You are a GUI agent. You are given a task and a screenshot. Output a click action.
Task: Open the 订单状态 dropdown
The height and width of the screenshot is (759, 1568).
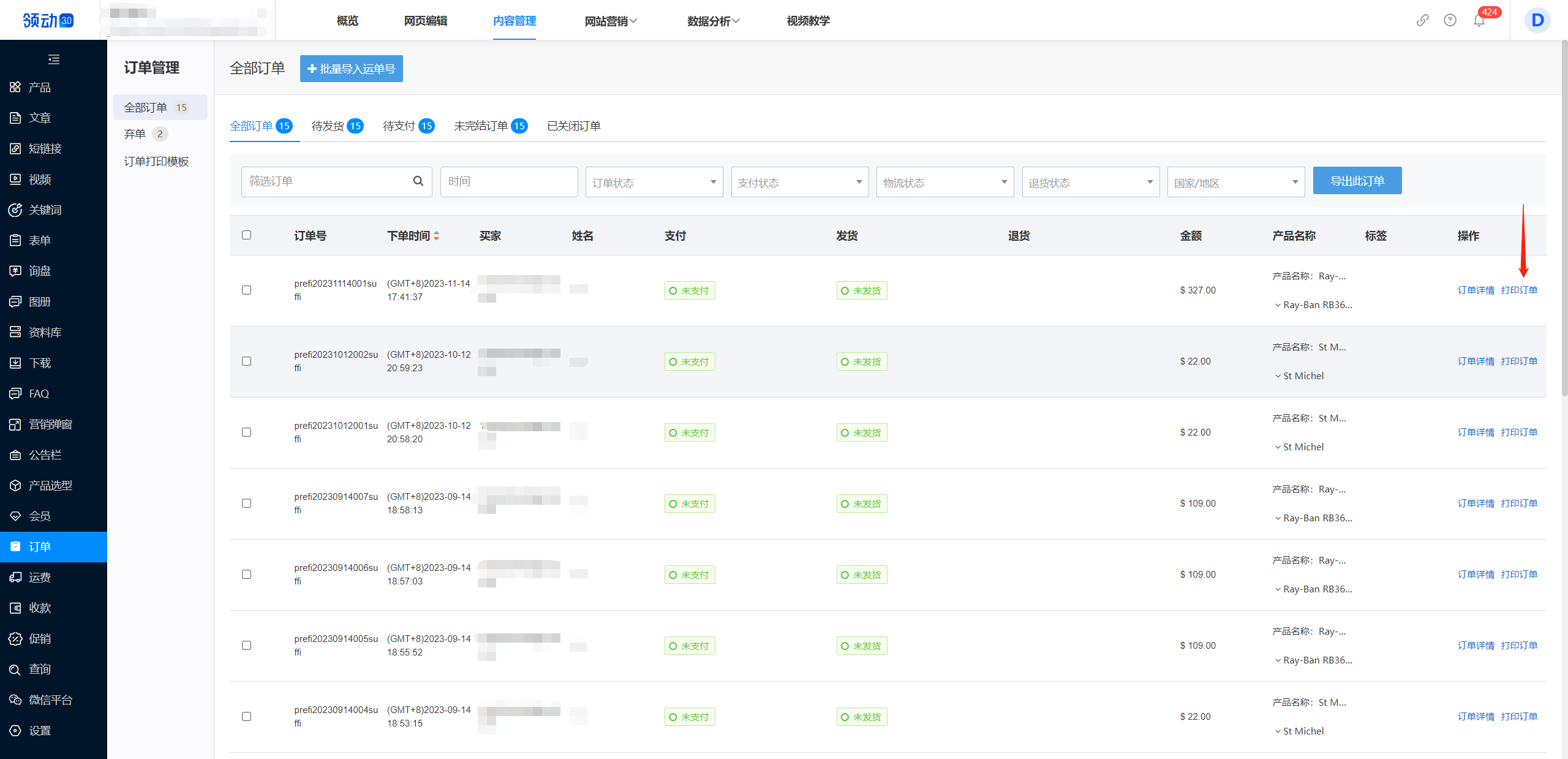654,182
